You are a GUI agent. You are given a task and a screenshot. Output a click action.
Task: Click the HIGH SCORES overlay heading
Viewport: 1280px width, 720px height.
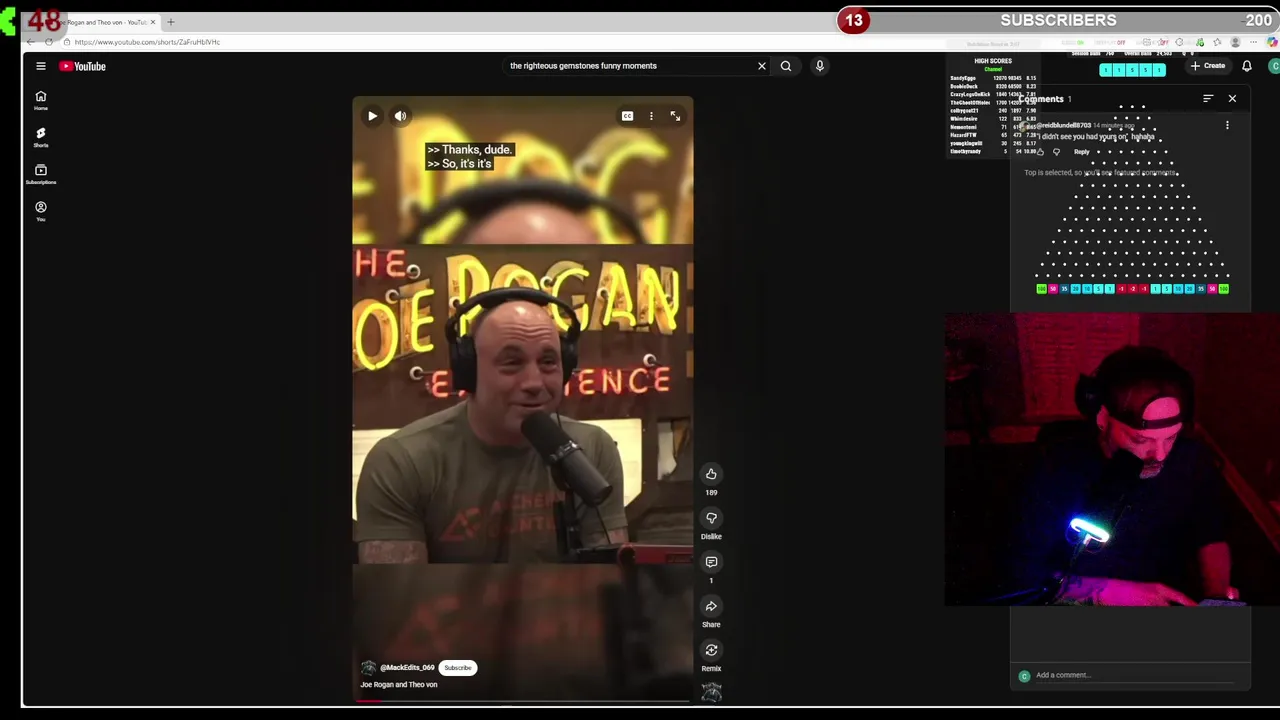pyautogui.click(x=993, y=61)
